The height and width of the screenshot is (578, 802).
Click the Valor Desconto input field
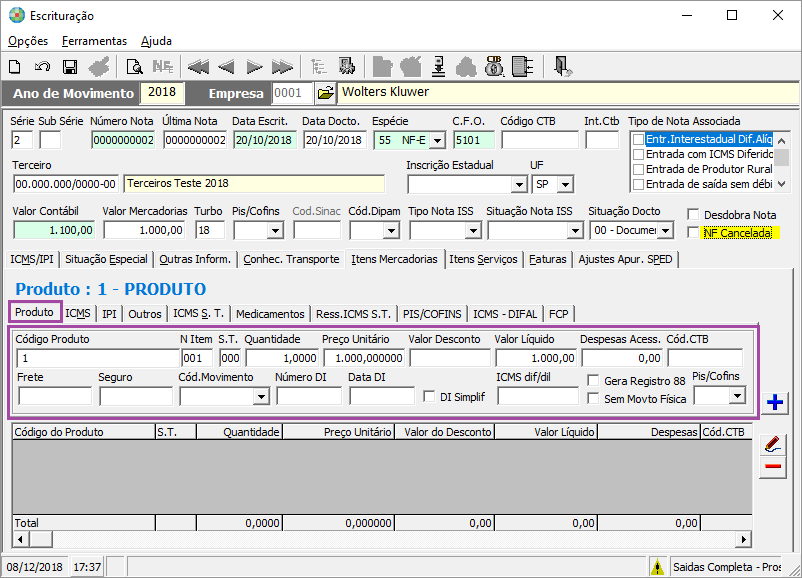click(x=450, y=358)
